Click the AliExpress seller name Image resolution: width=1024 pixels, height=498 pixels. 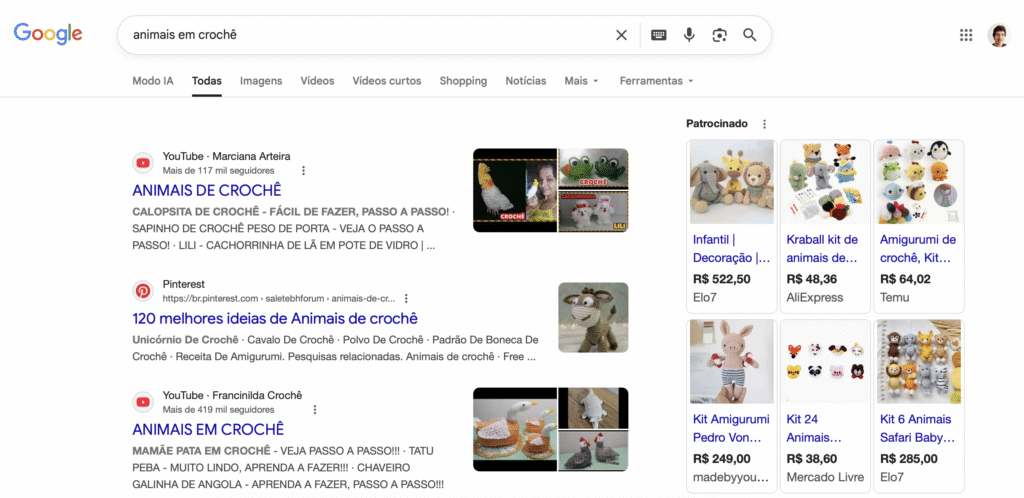[x=814, y=298]
